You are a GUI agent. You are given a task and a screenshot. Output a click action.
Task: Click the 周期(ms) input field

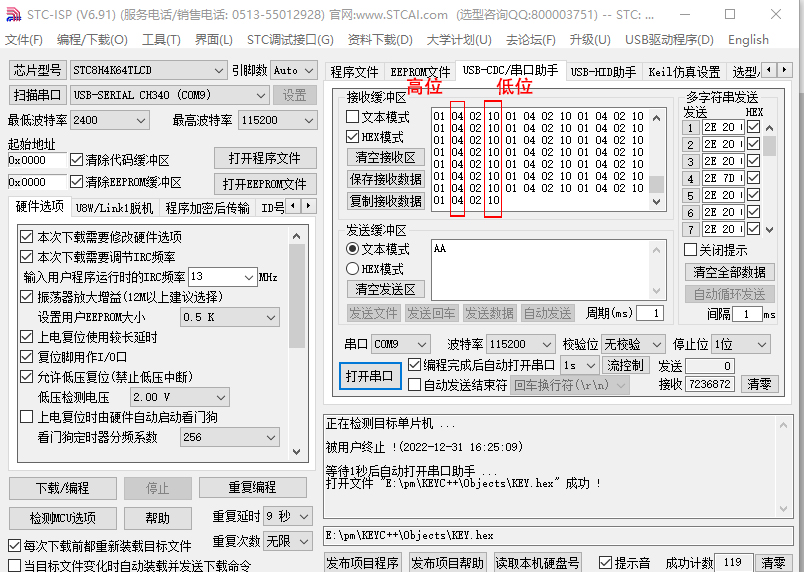coord(650,313)
